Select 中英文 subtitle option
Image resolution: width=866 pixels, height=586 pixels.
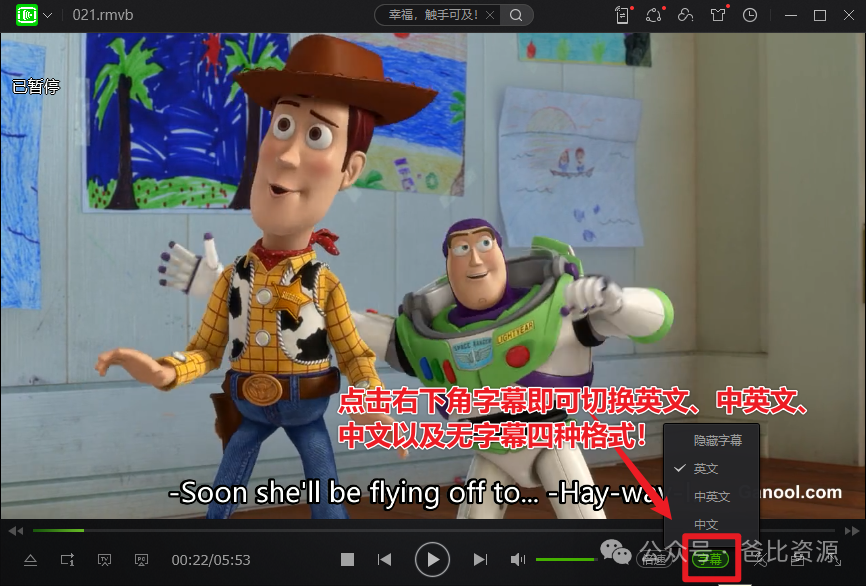tap(711, 497)
